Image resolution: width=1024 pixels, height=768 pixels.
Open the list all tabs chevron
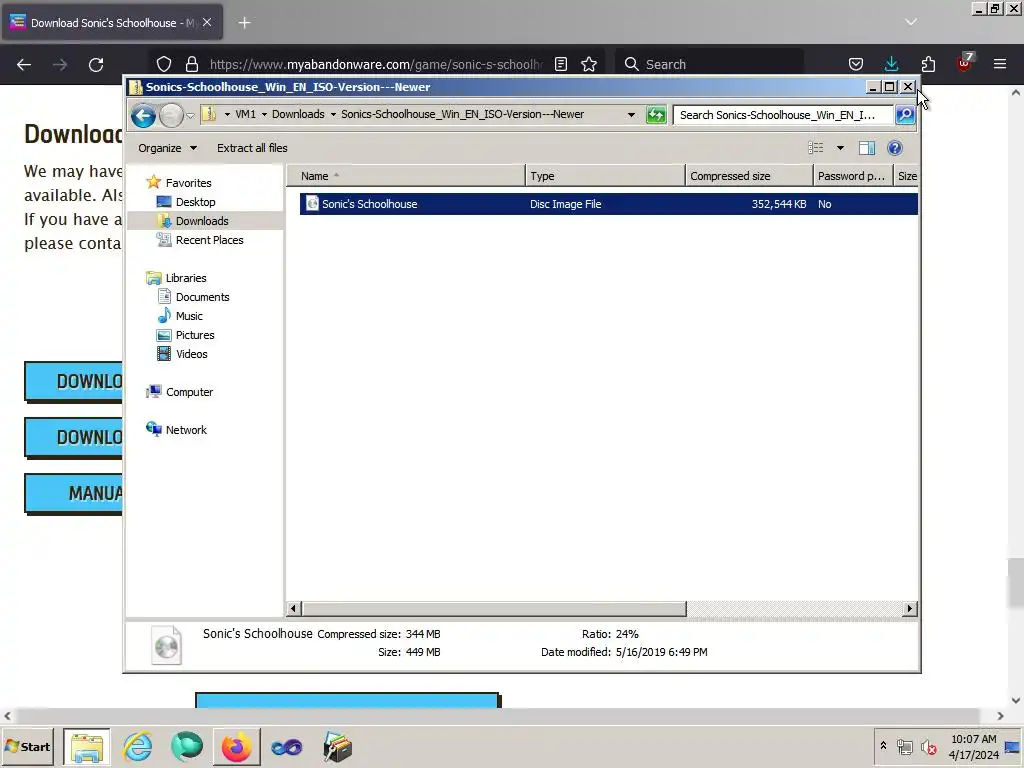pos(911,22)
